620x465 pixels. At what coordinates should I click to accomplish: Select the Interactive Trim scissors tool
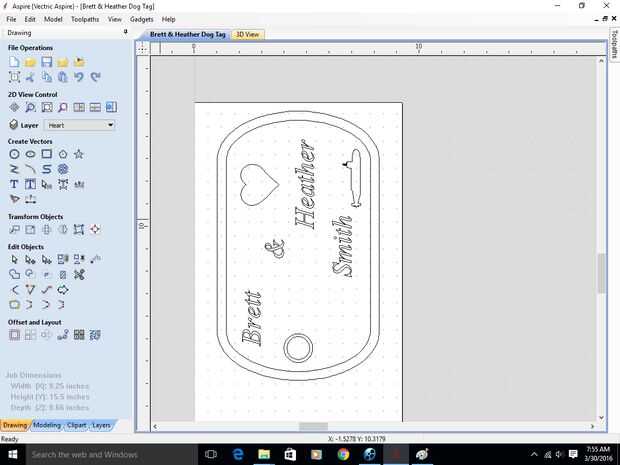pos(79,274)
